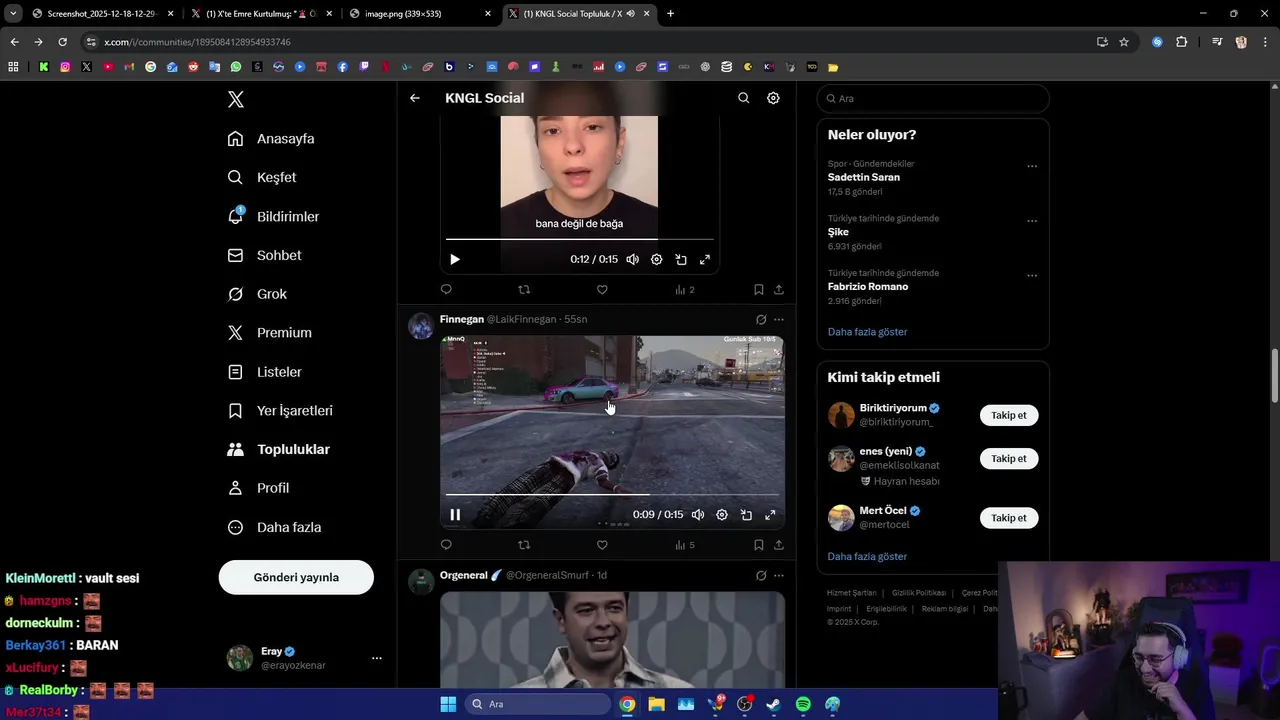Viewport: 1280px width, 720px height.
Task: Open more options for Sadettin Saran trend
Action: (x=1032, y=166)
